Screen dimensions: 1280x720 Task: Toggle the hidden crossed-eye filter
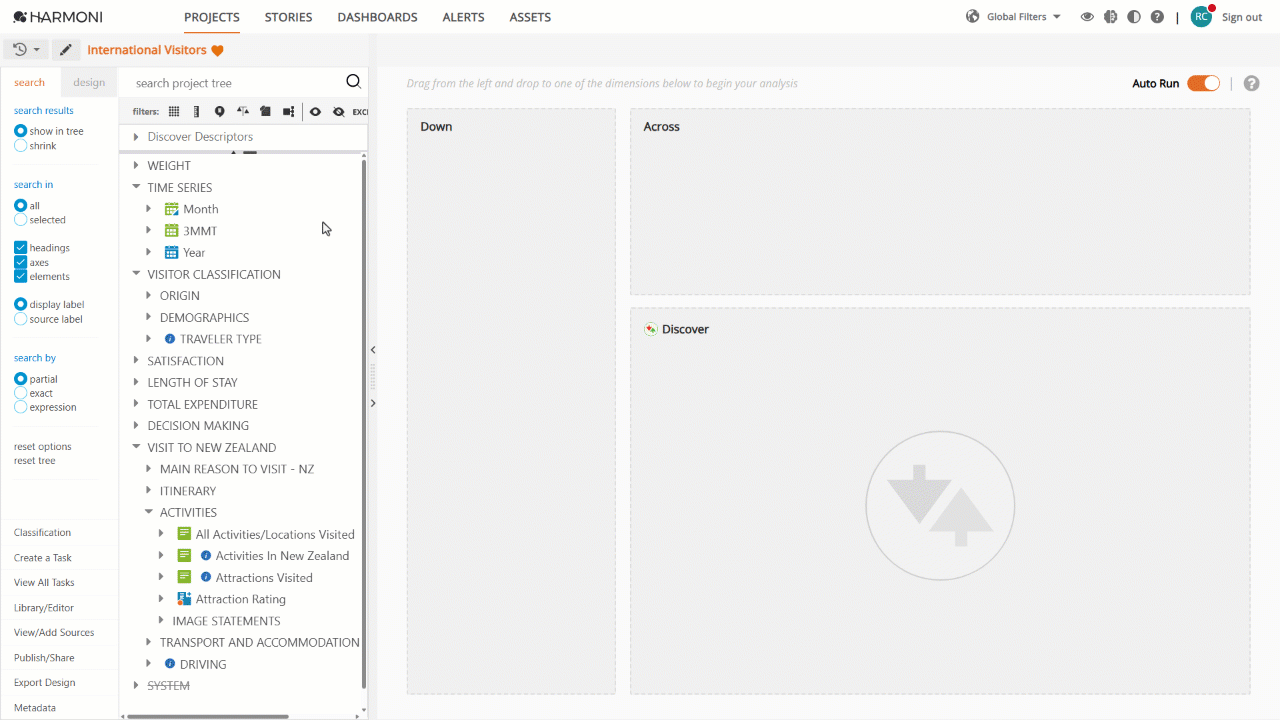[x=339, y=112]
